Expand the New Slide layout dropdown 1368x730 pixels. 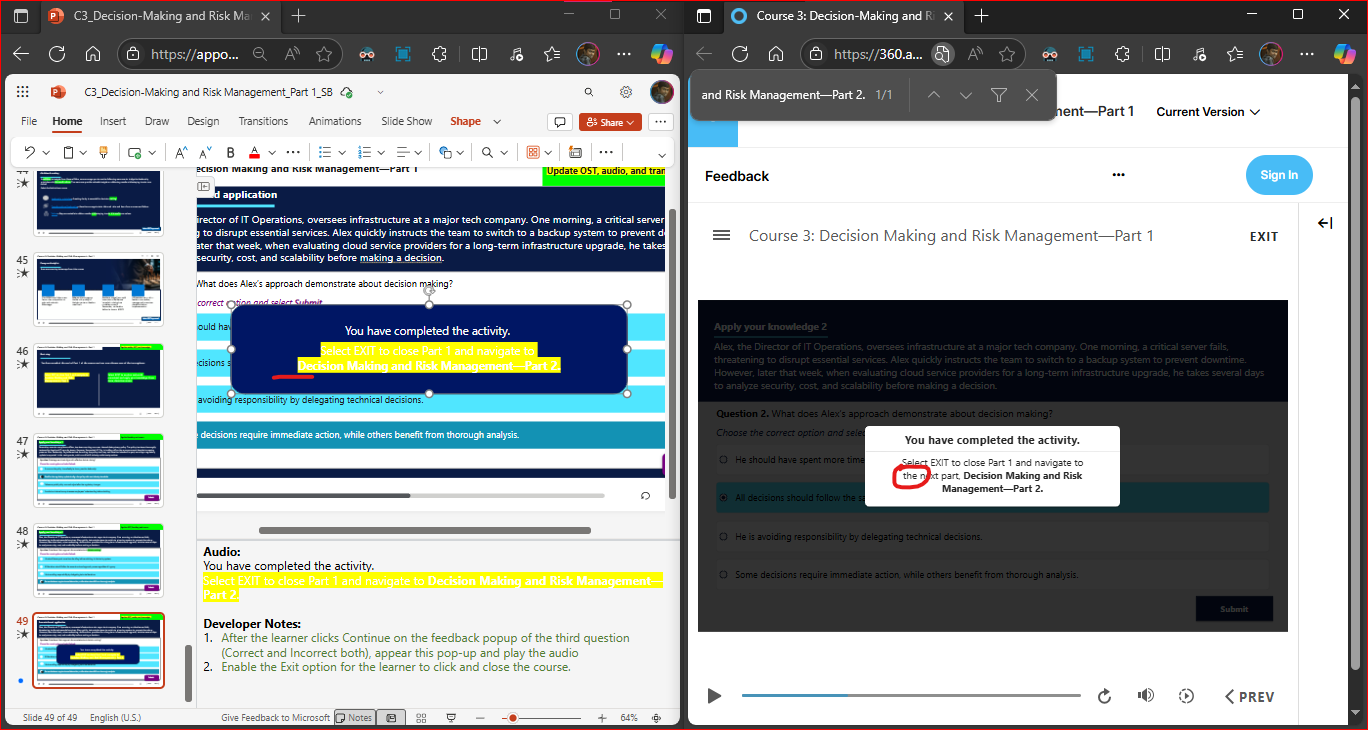(x=151, y=153)
